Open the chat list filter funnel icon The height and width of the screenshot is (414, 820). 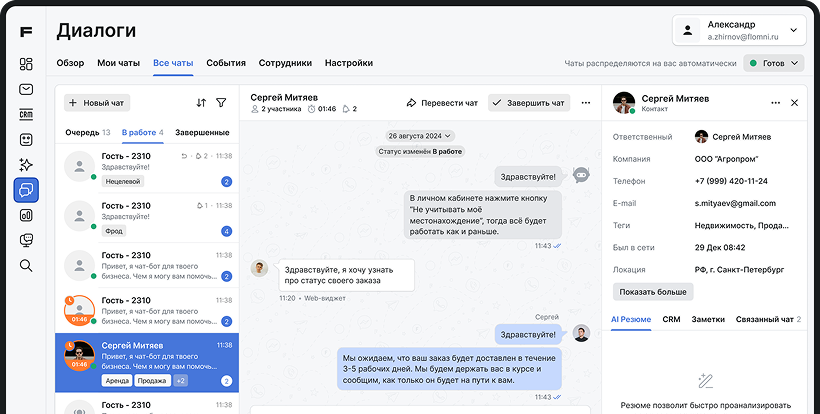pyautogui.click(x=221, y=103)
